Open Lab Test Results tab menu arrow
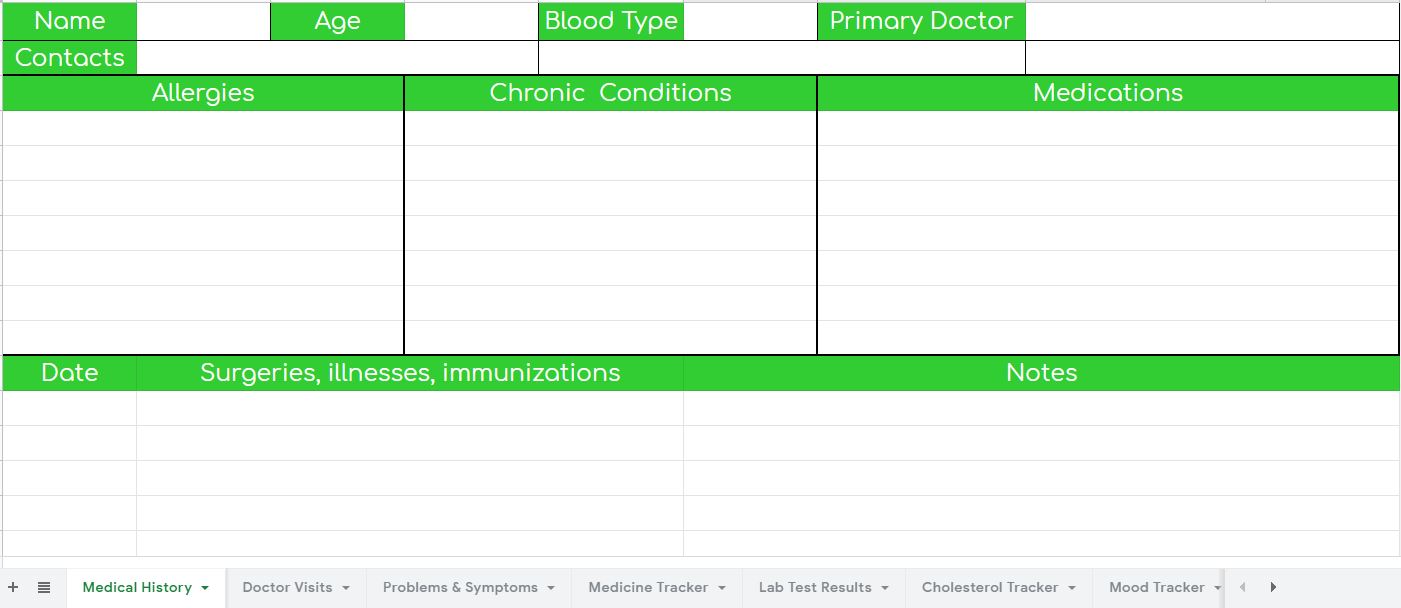 point(885,588)
